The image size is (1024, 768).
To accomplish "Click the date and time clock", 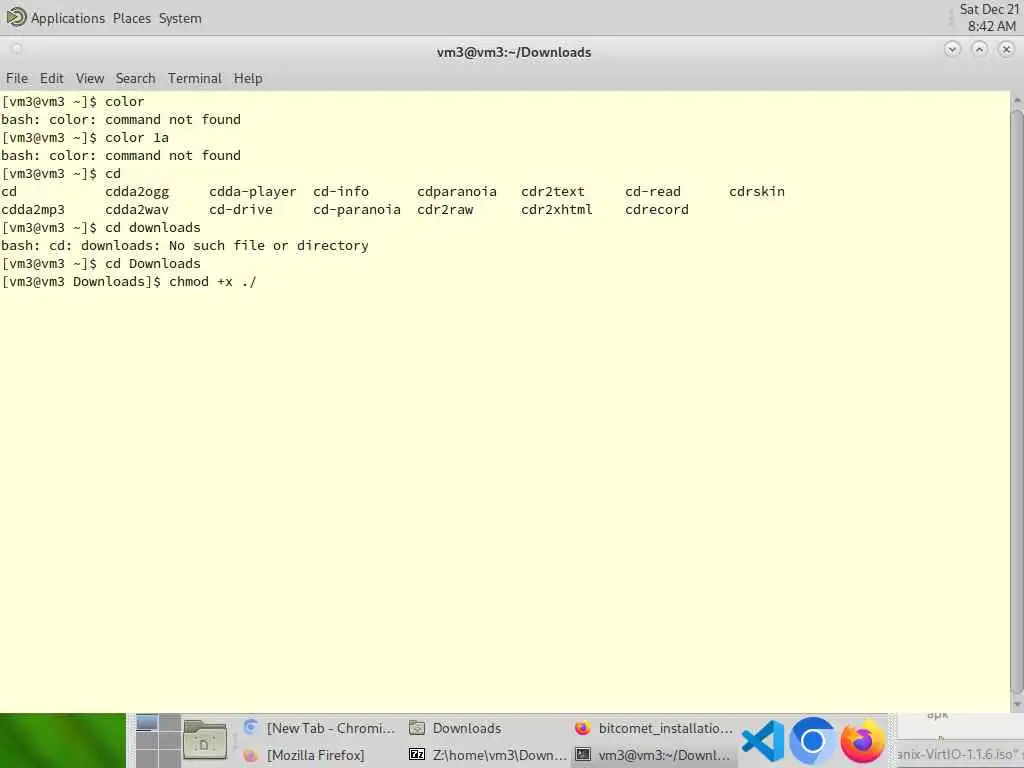I will (989, 18).
